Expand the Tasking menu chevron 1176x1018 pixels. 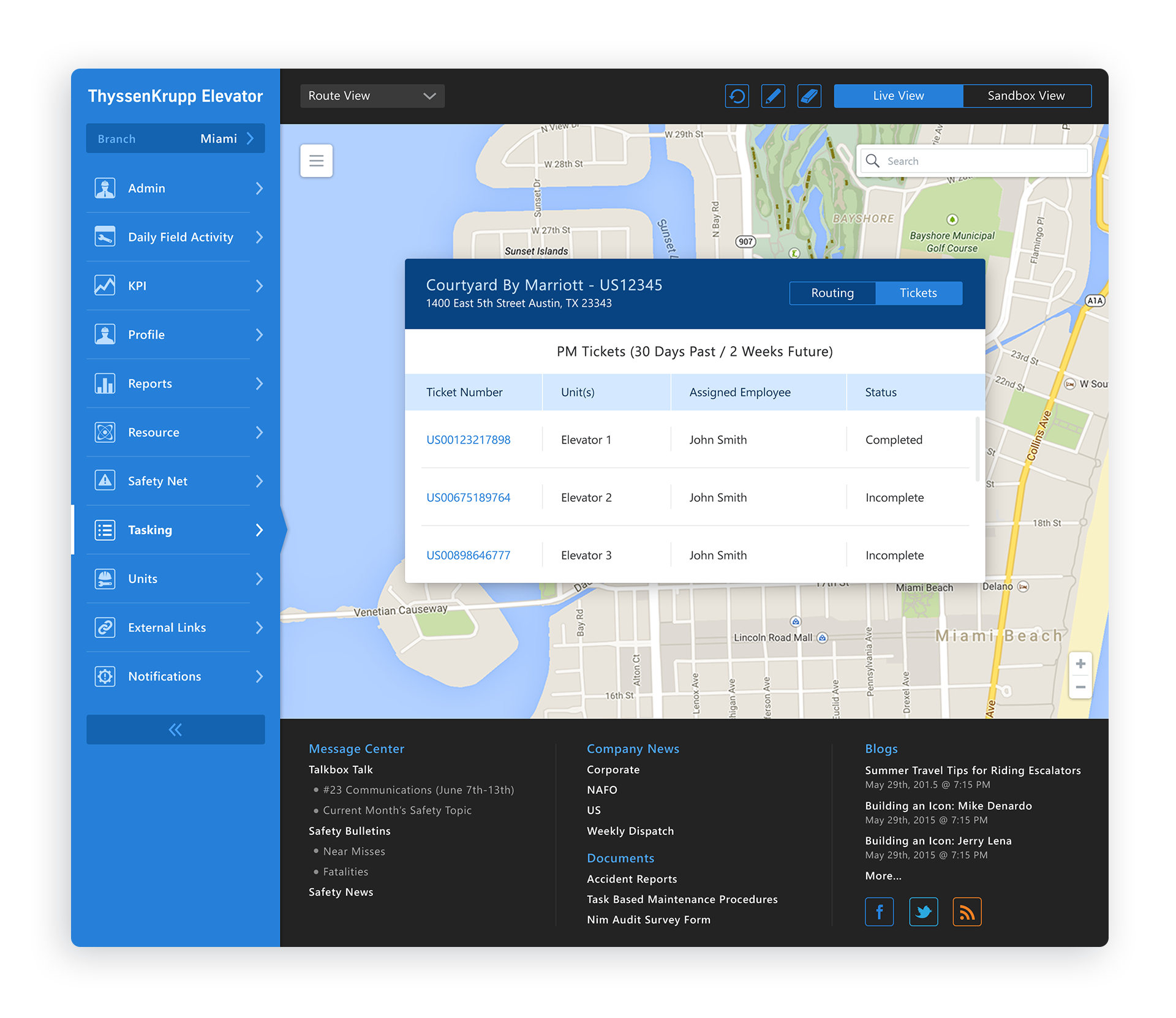coord(259,530)
